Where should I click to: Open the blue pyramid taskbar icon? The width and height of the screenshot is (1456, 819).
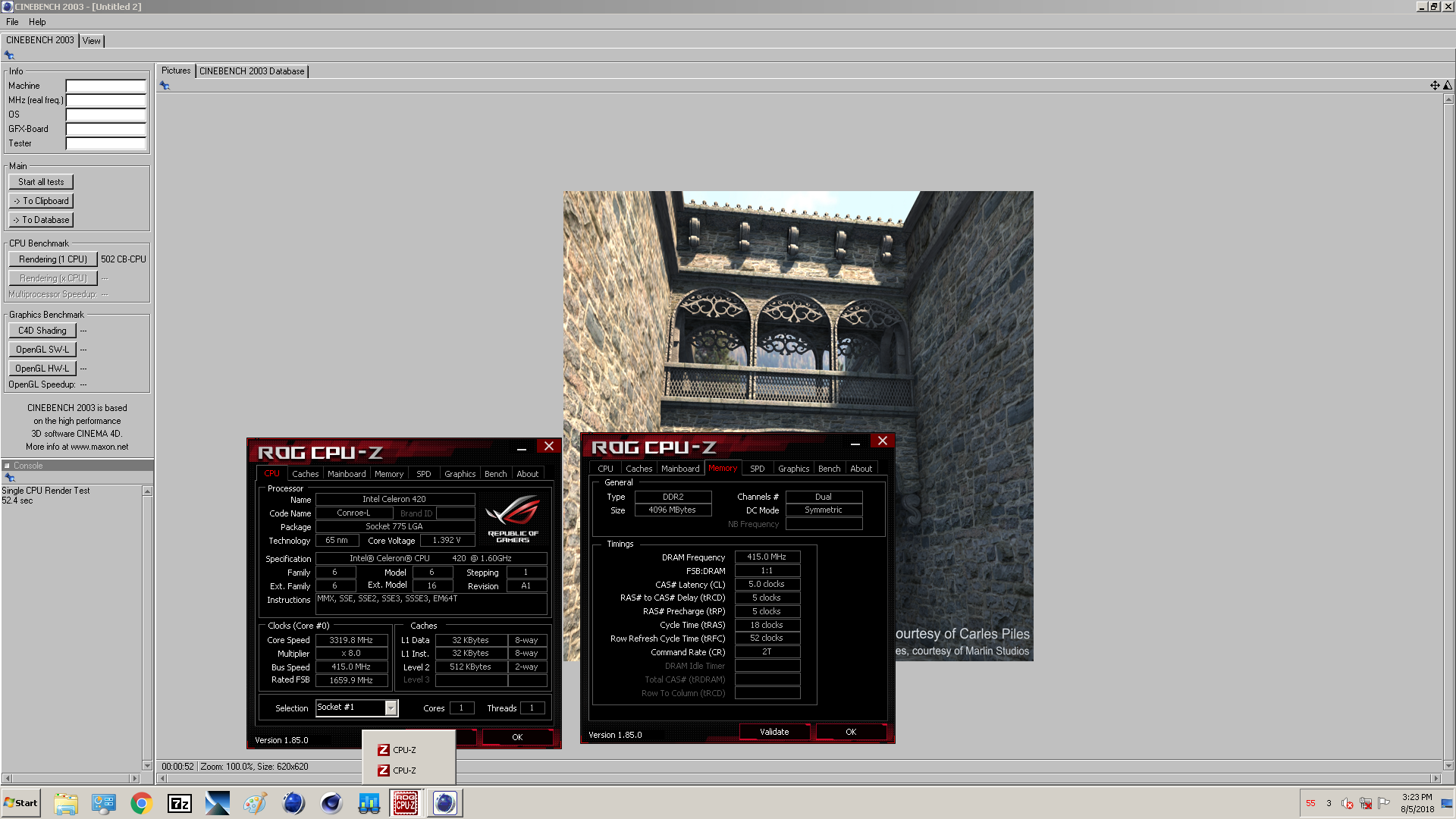coord(218,803)
